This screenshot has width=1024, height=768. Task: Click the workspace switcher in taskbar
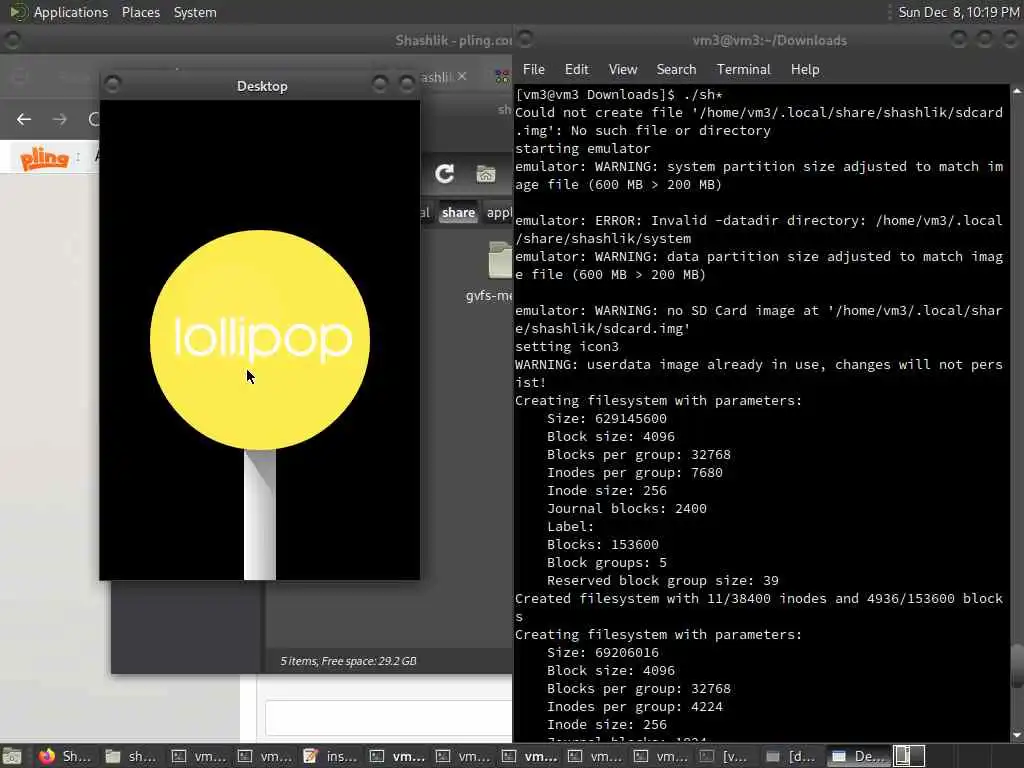908,756
